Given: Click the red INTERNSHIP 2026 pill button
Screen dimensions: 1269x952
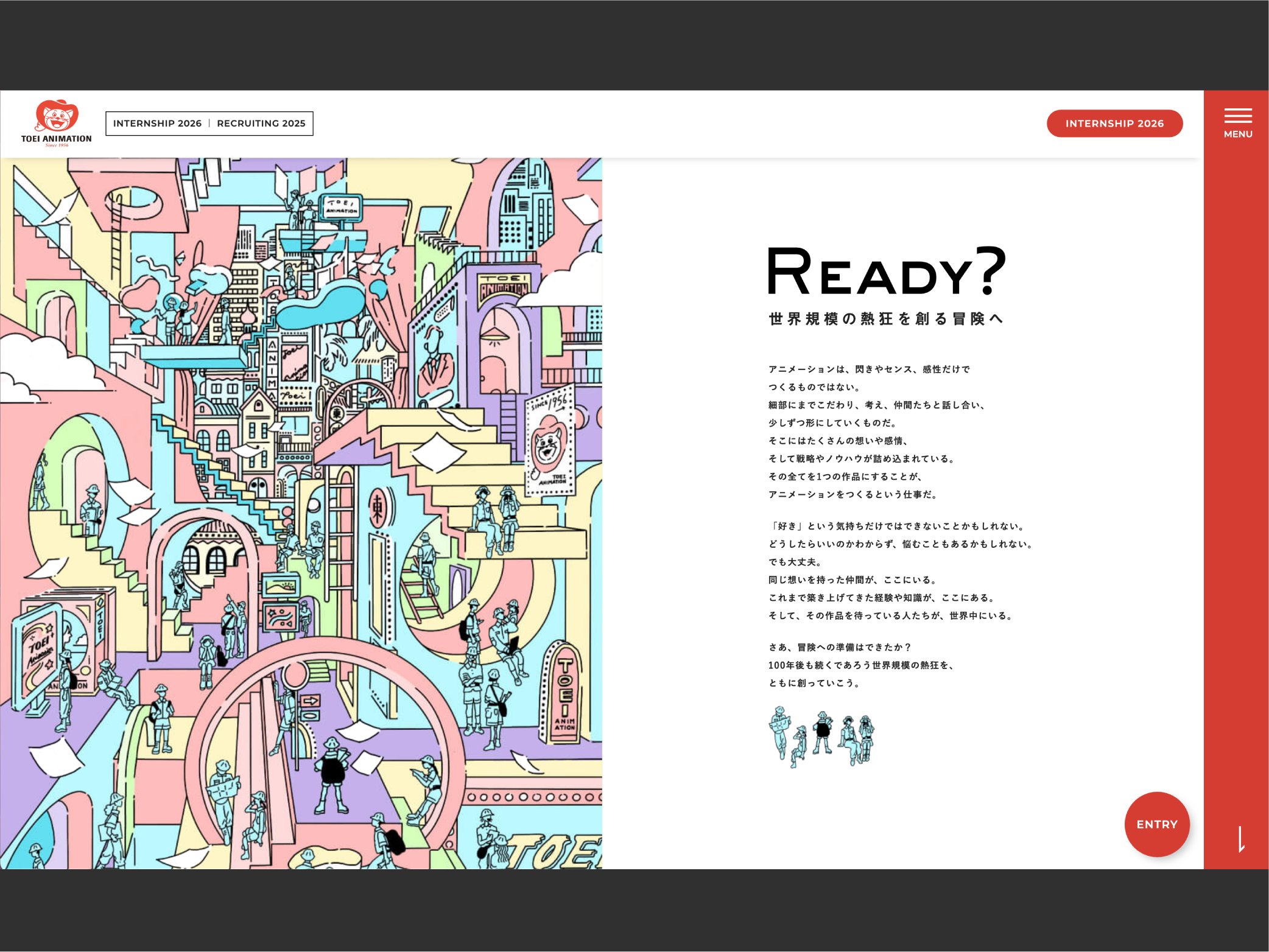Looking at the screenshot, I should pyautogui.click(x=1114, y=124).
